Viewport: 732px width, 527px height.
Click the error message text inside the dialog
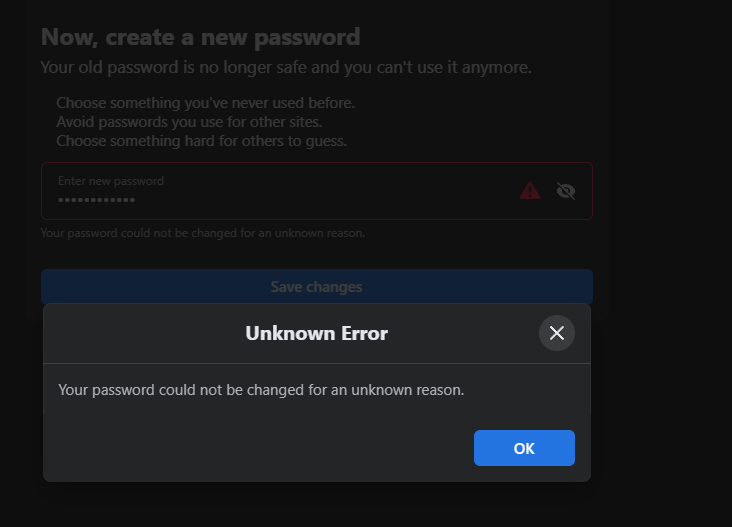pos(261,390)
